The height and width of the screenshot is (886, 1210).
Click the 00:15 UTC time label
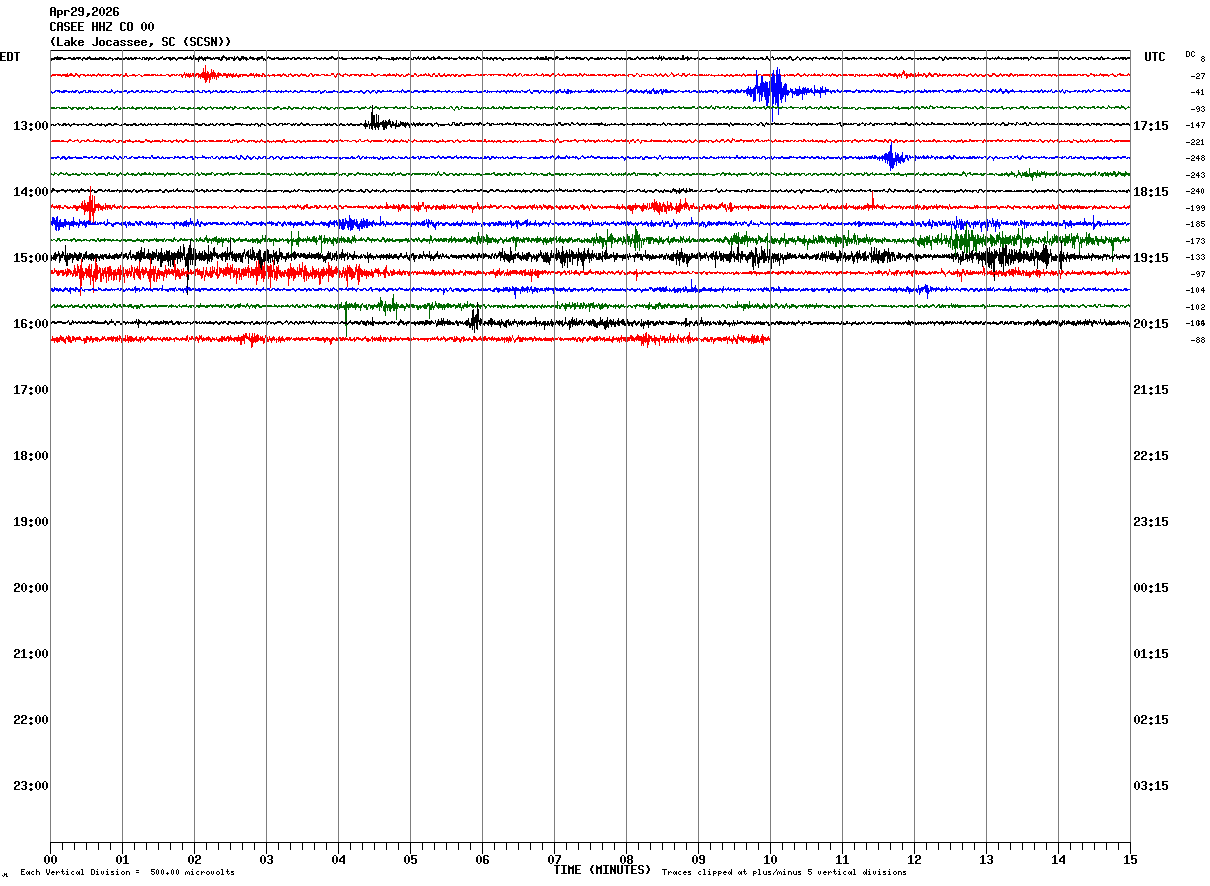(1151, 588)
